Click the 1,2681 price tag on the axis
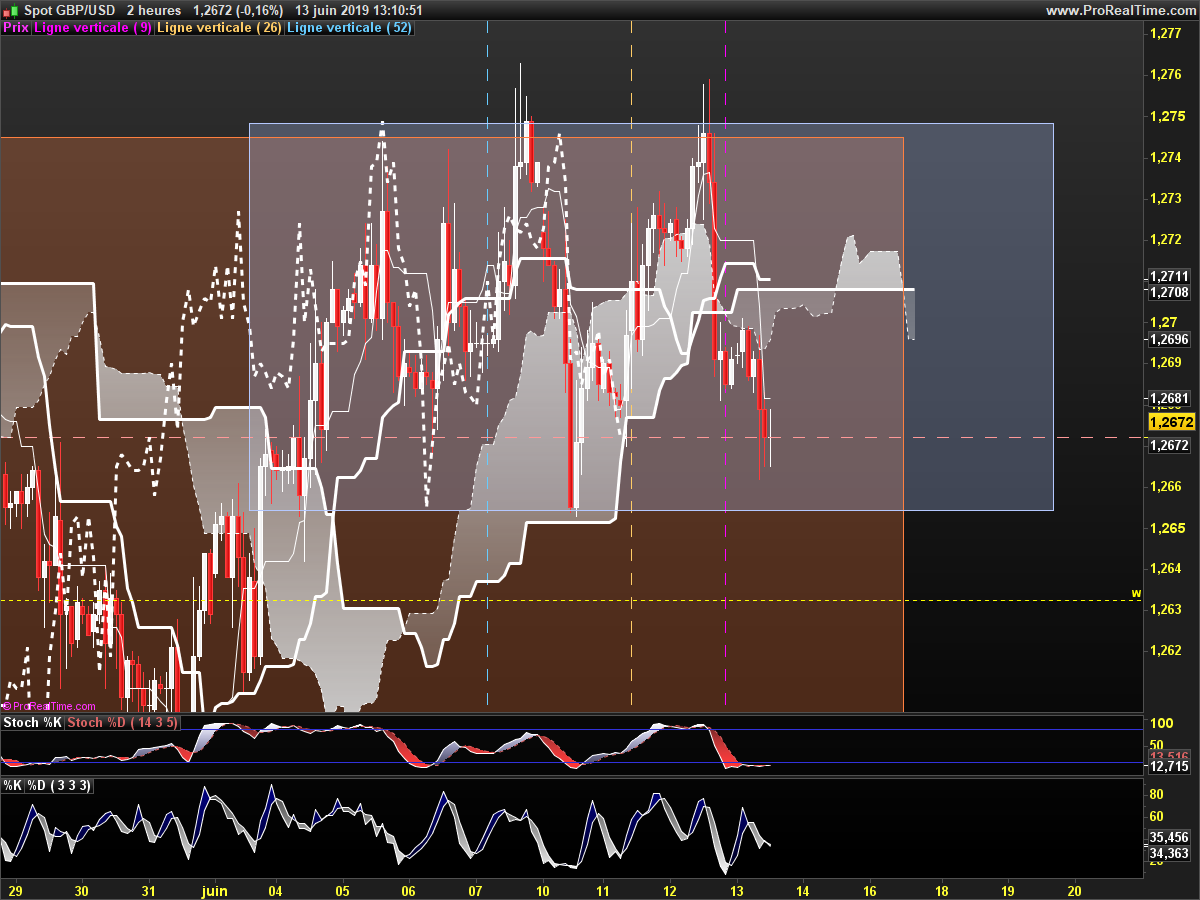 (x=1169, y=398)
